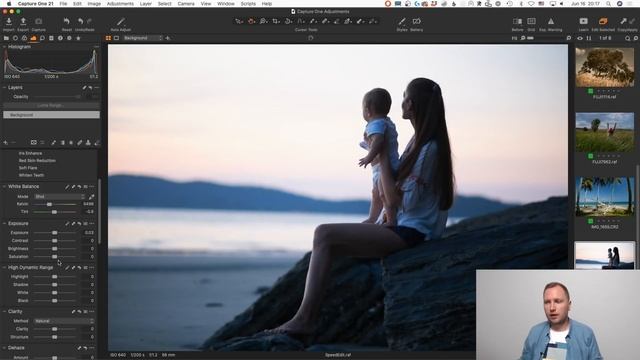Switch viewer to multi-view grid icon
Viewport: 640px width, 360px height.
pos(108,38)
